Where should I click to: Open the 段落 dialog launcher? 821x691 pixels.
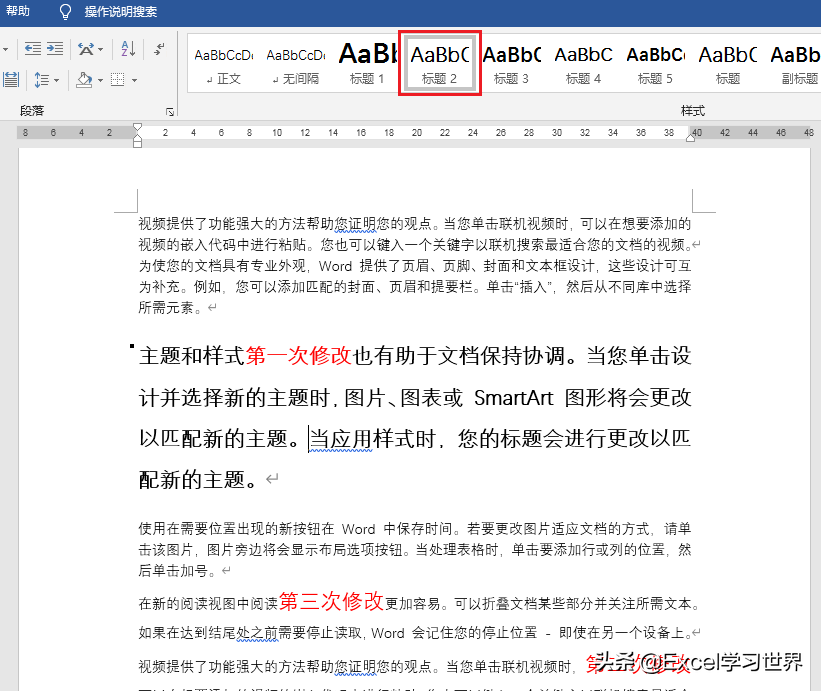pyautogui.click(x=170, y=111)
